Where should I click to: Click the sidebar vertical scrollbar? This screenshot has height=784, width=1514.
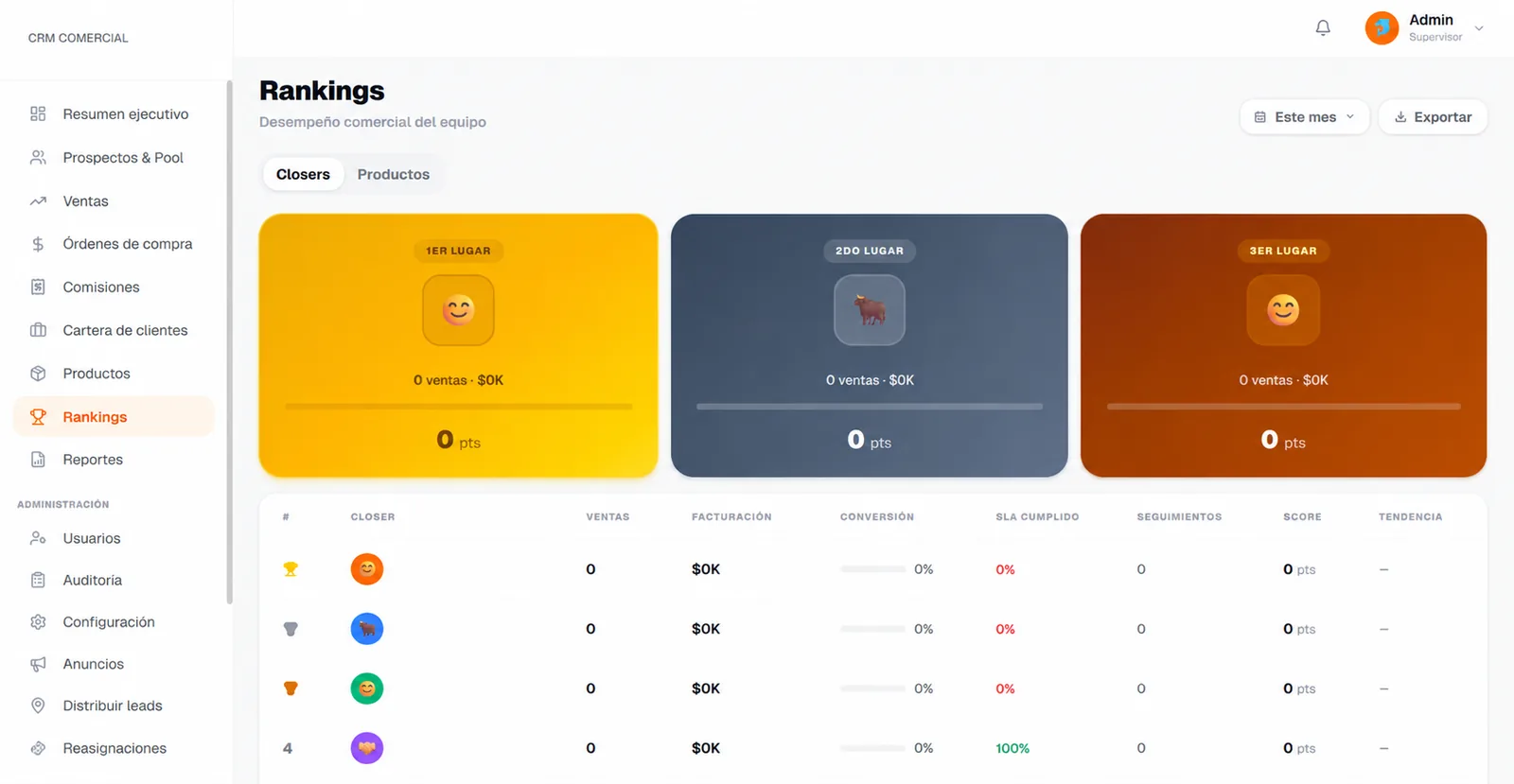pos(229,341)
